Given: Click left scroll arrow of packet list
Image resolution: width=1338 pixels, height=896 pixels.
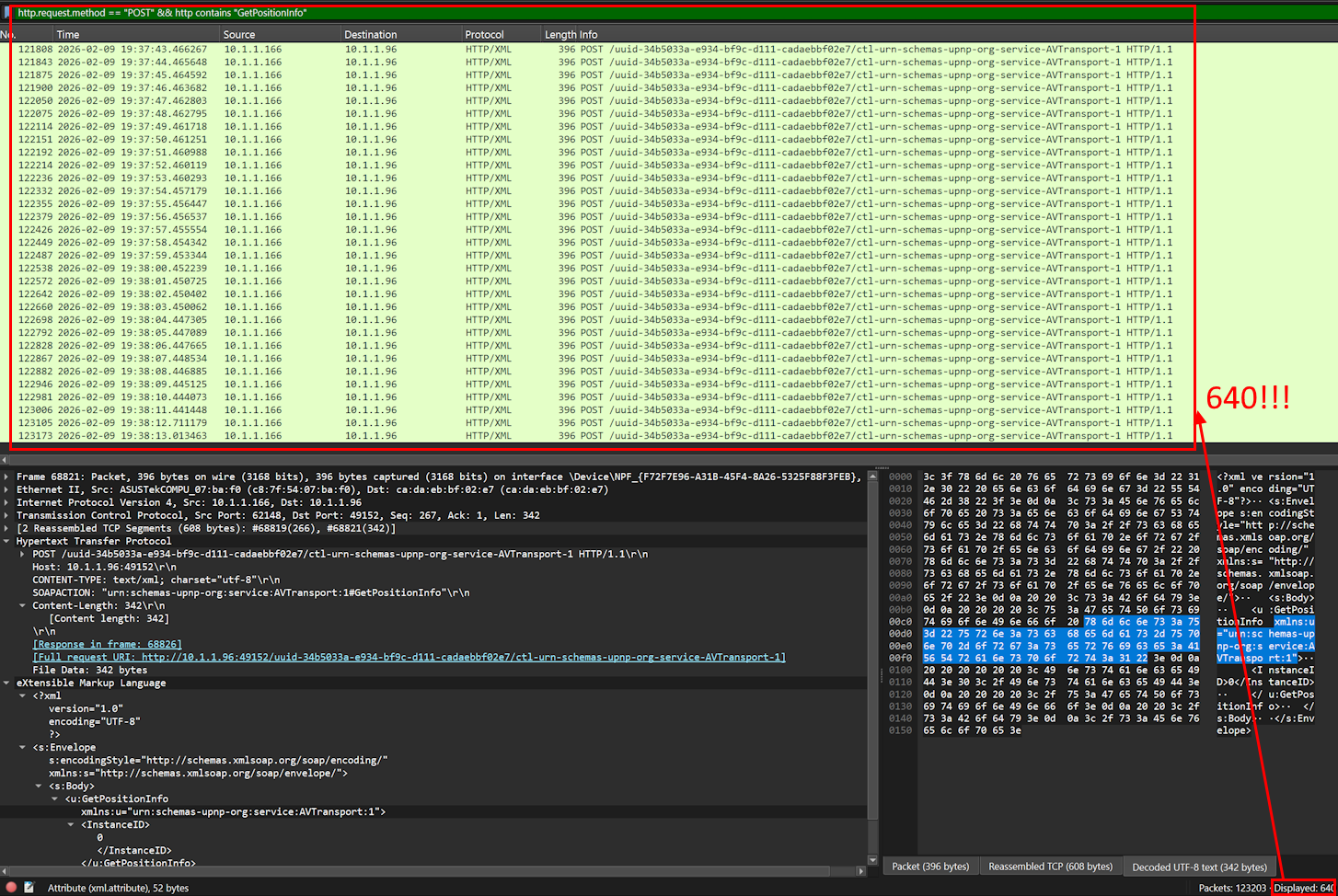Looking at the screenshot, I should click(5, 459).
